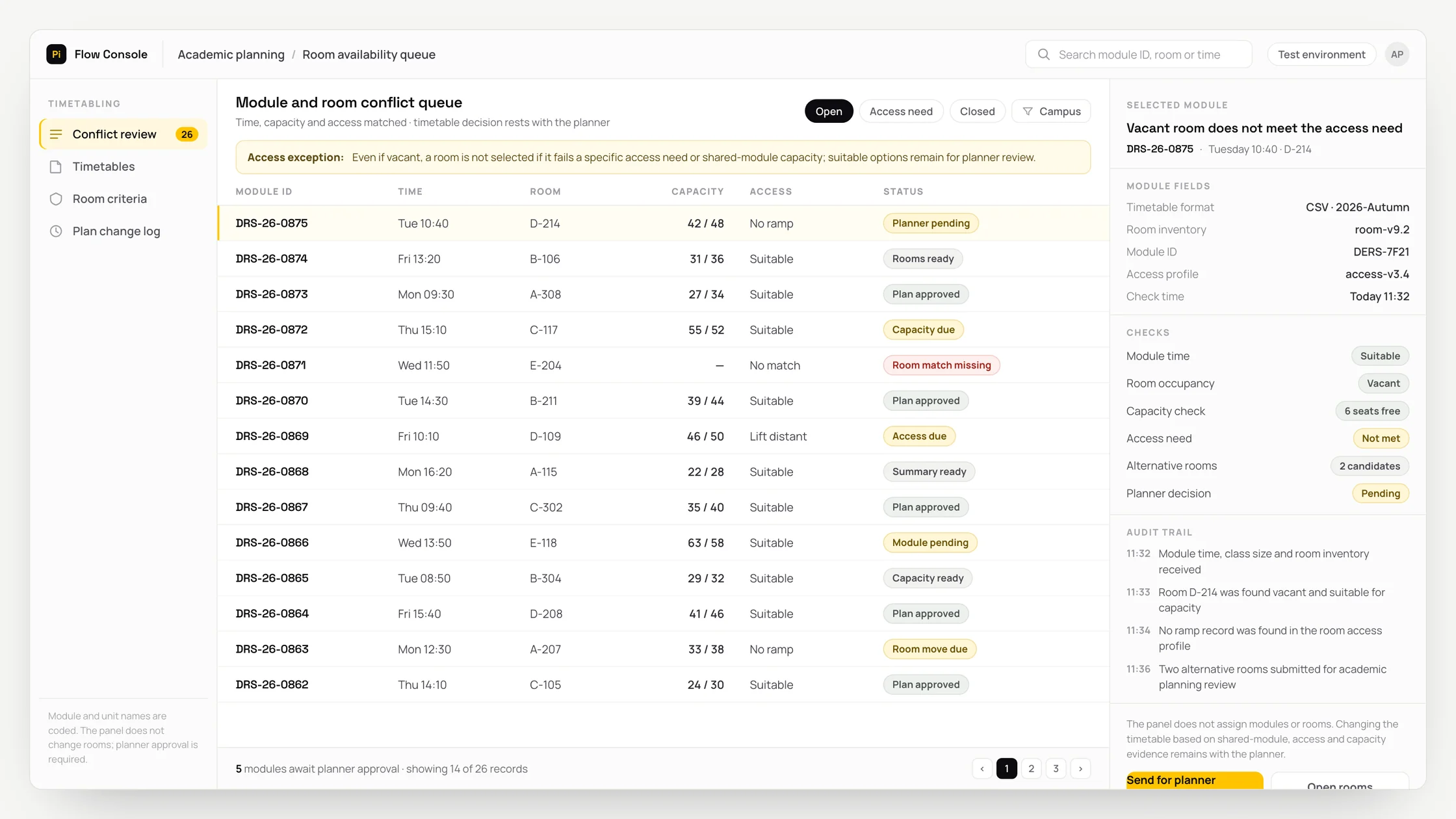
Task: Click the Rooms ready status badge
Action: tap(923, 259)
